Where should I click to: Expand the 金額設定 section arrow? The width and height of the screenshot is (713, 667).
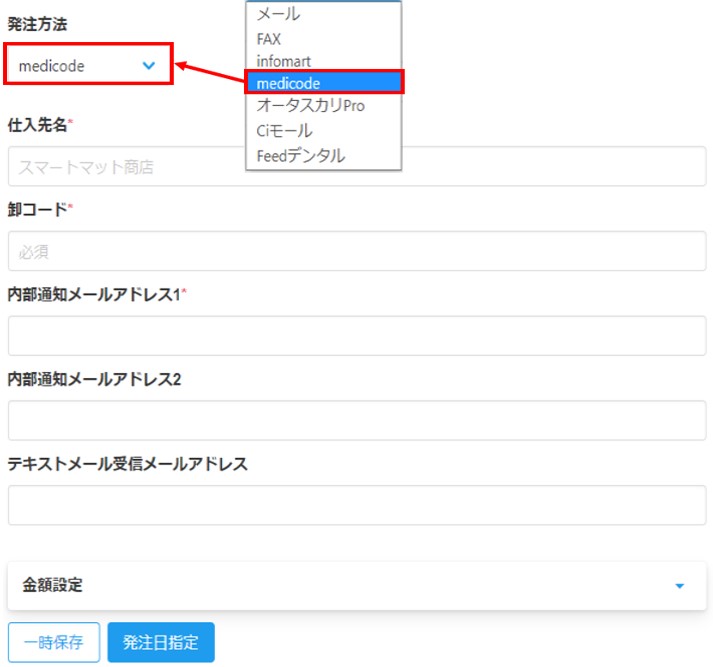point(679,586)
